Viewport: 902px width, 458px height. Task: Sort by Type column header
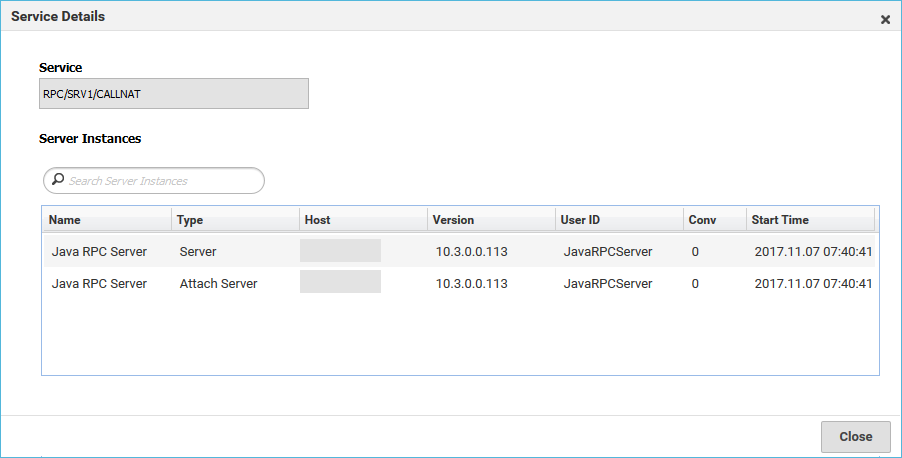click(235, 220)
